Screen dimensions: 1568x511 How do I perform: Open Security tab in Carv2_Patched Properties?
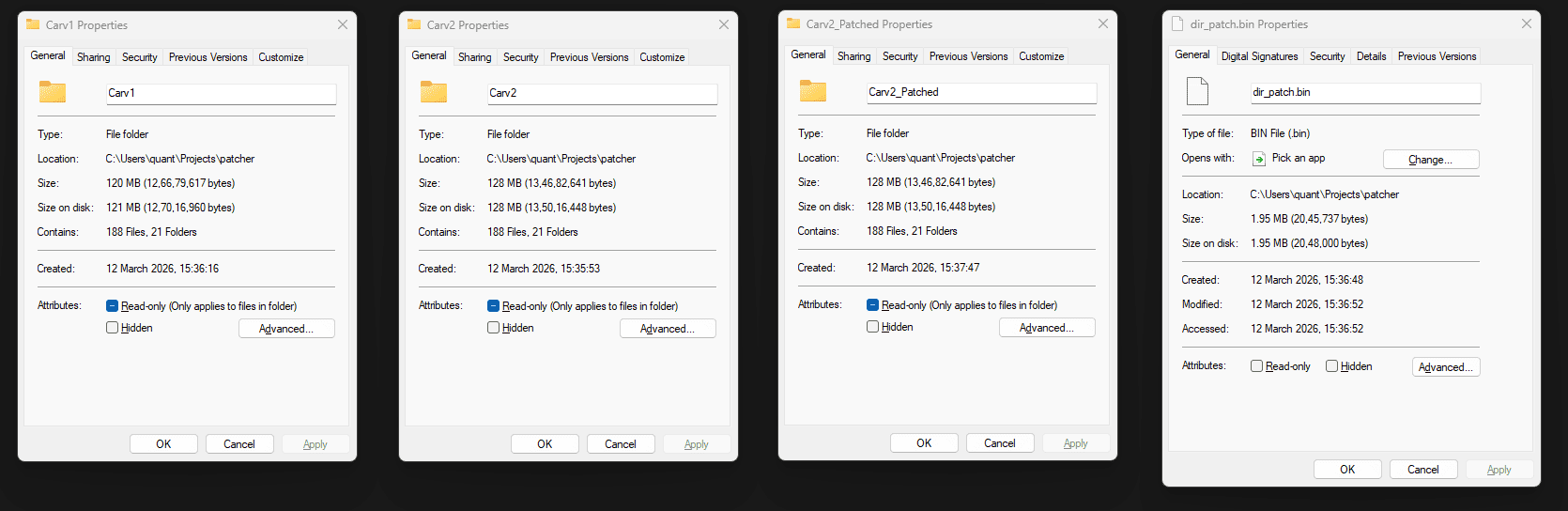pos(900,56)
